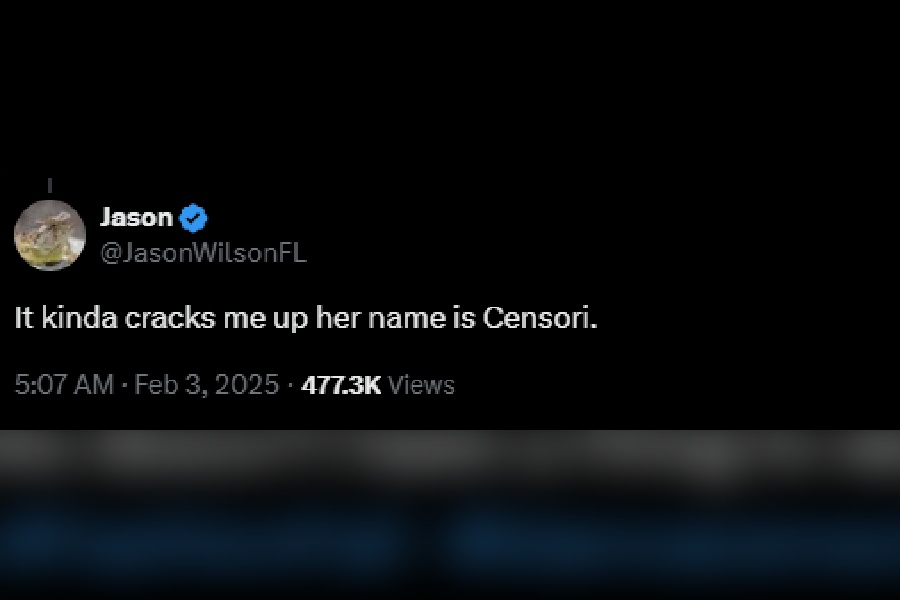
Task: Click the blurred gray action bar
Action: (450, 456)
